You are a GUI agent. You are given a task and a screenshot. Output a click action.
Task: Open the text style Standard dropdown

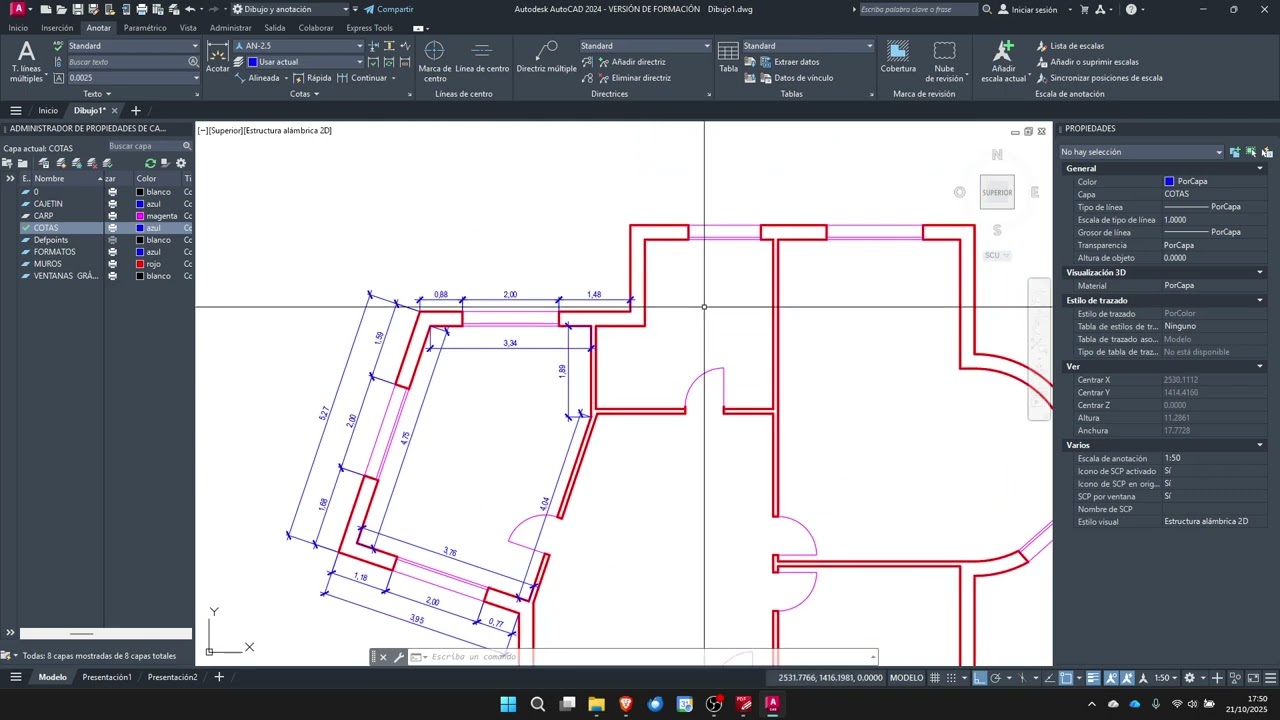click(132, 46)
